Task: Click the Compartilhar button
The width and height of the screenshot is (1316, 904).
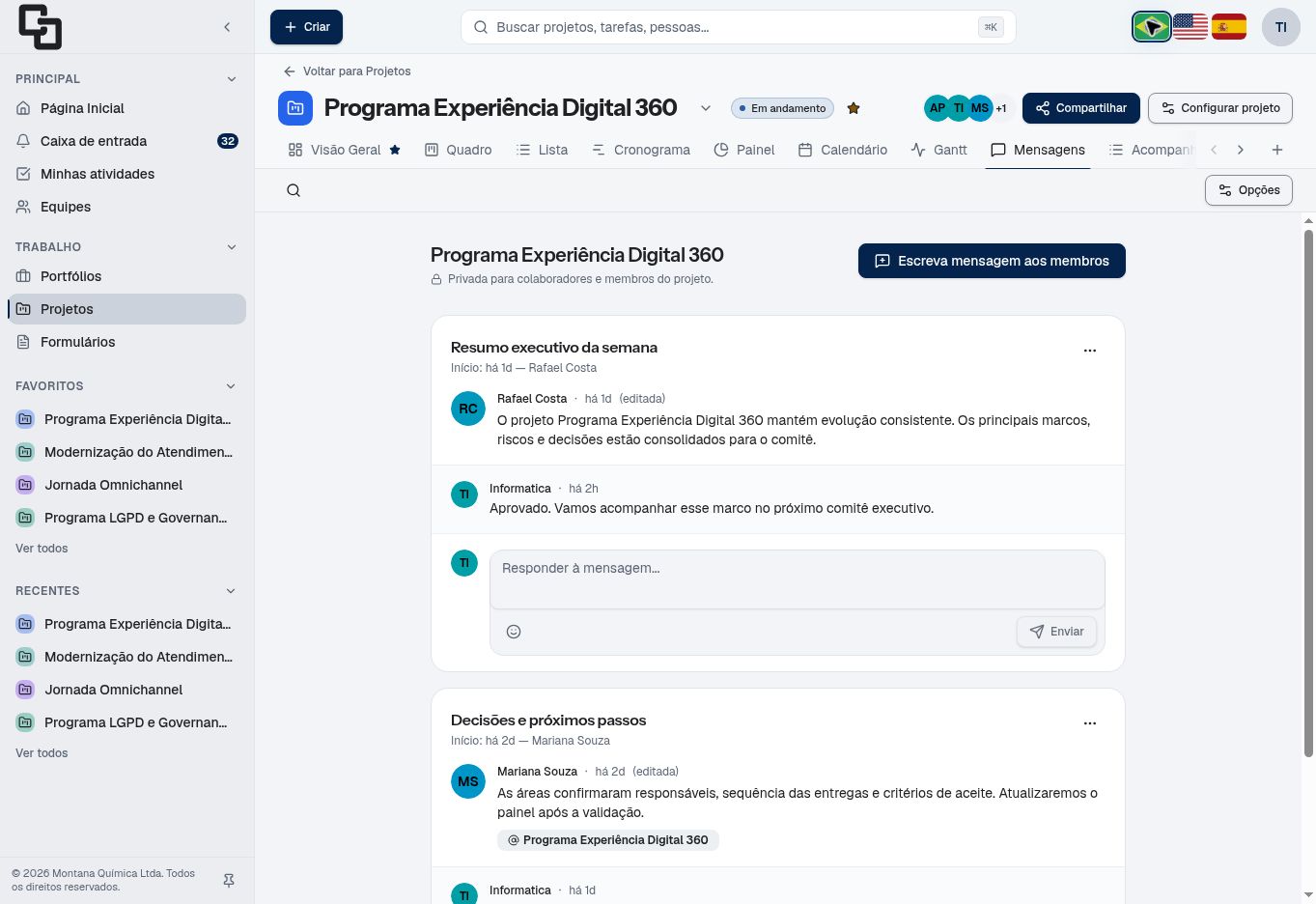Action: tap(1081, 108)
